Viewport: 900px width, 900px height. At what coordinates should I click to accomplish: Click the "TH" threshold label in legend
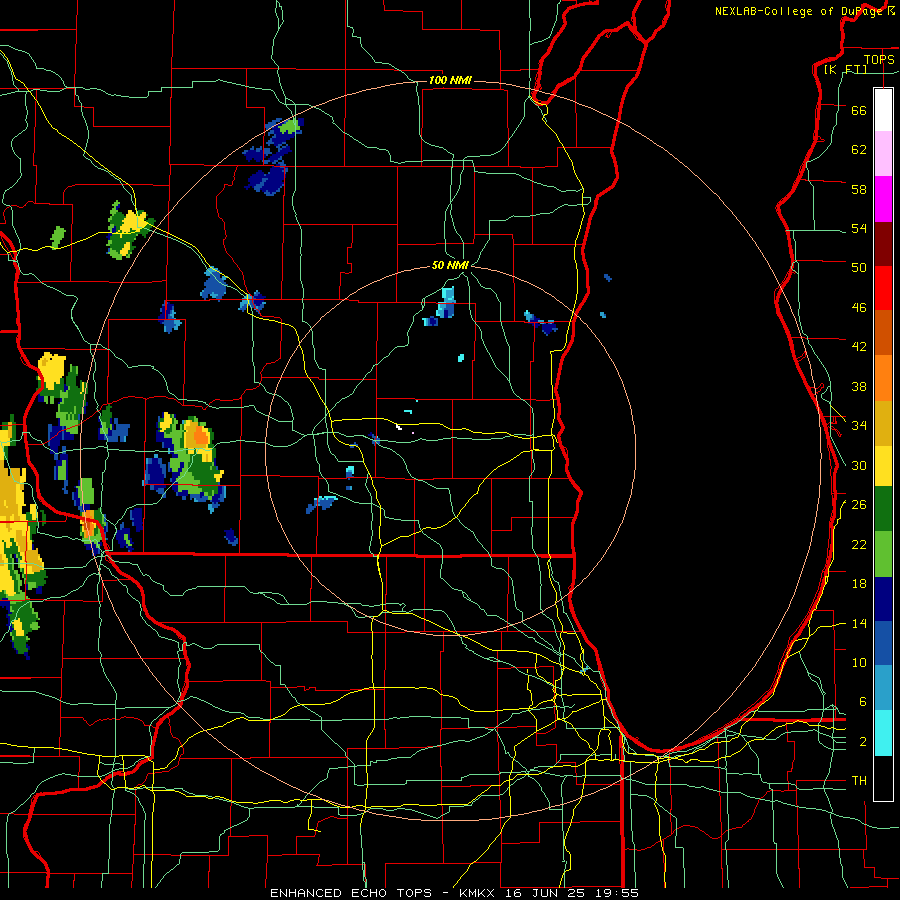(859, 781)
